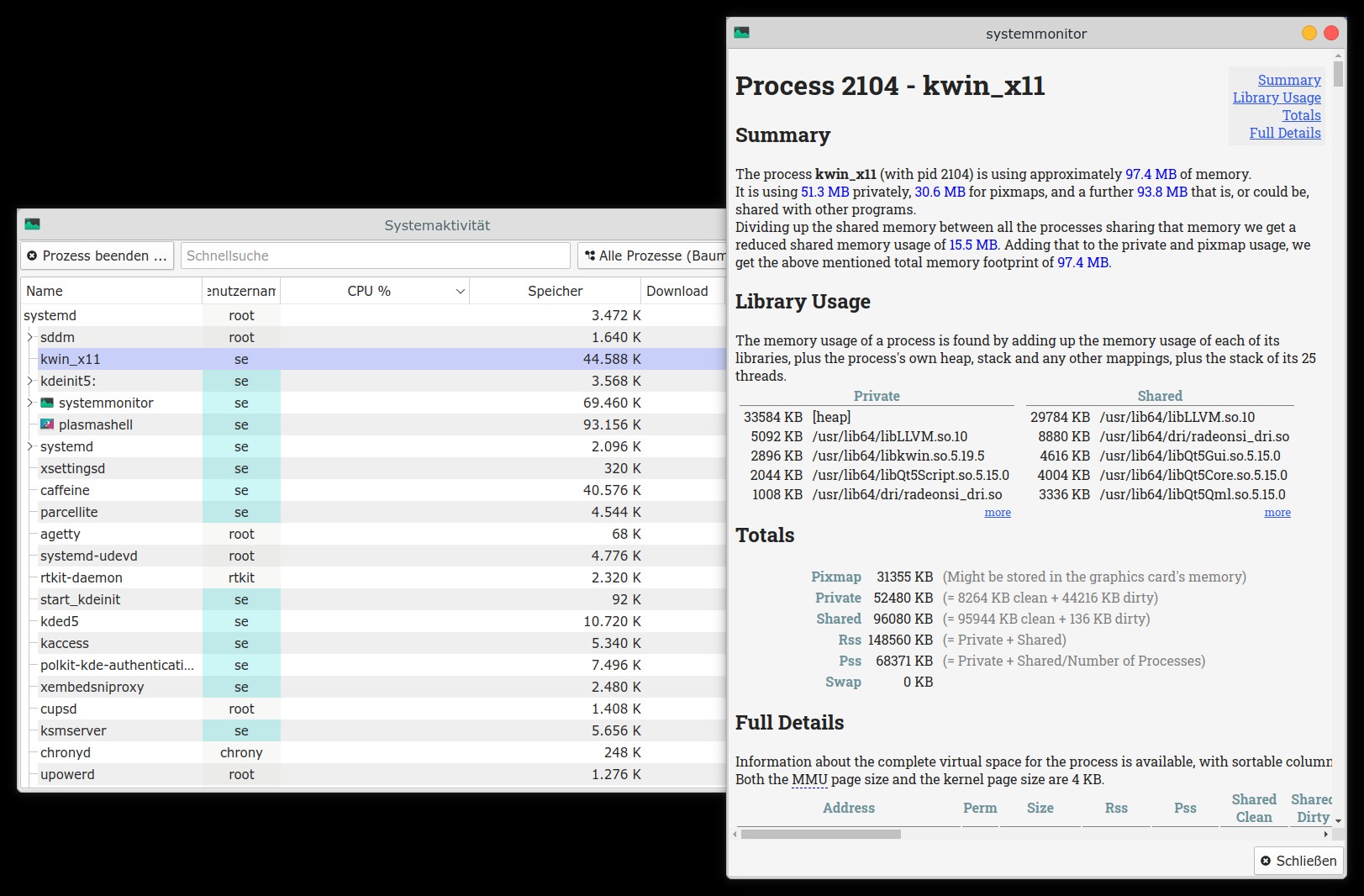The image size is (1364, 896).
Task: Click the 44.588 K memory value
Action: point(612,359)
